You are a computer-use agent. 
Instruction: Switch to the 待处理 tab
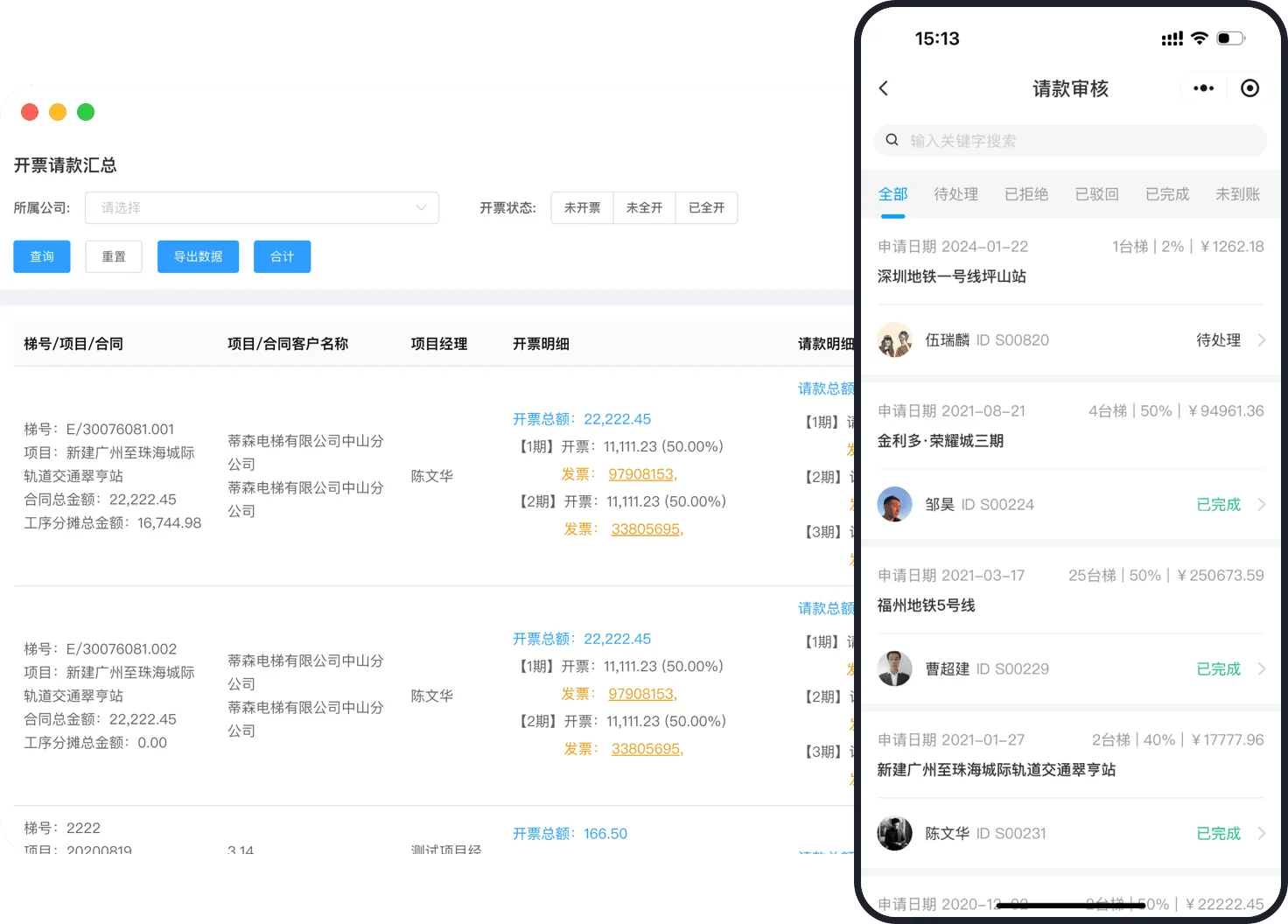click(x=955, y=193)
